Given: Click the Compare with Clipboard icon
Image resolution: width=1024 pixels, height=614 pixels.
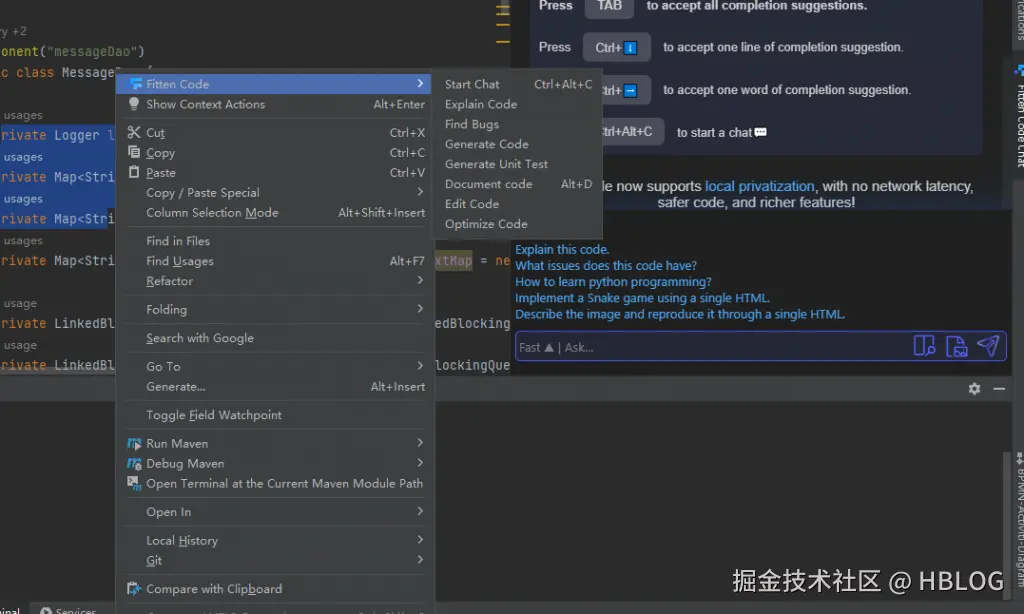Looking at the screenshot, I should 134,589.
